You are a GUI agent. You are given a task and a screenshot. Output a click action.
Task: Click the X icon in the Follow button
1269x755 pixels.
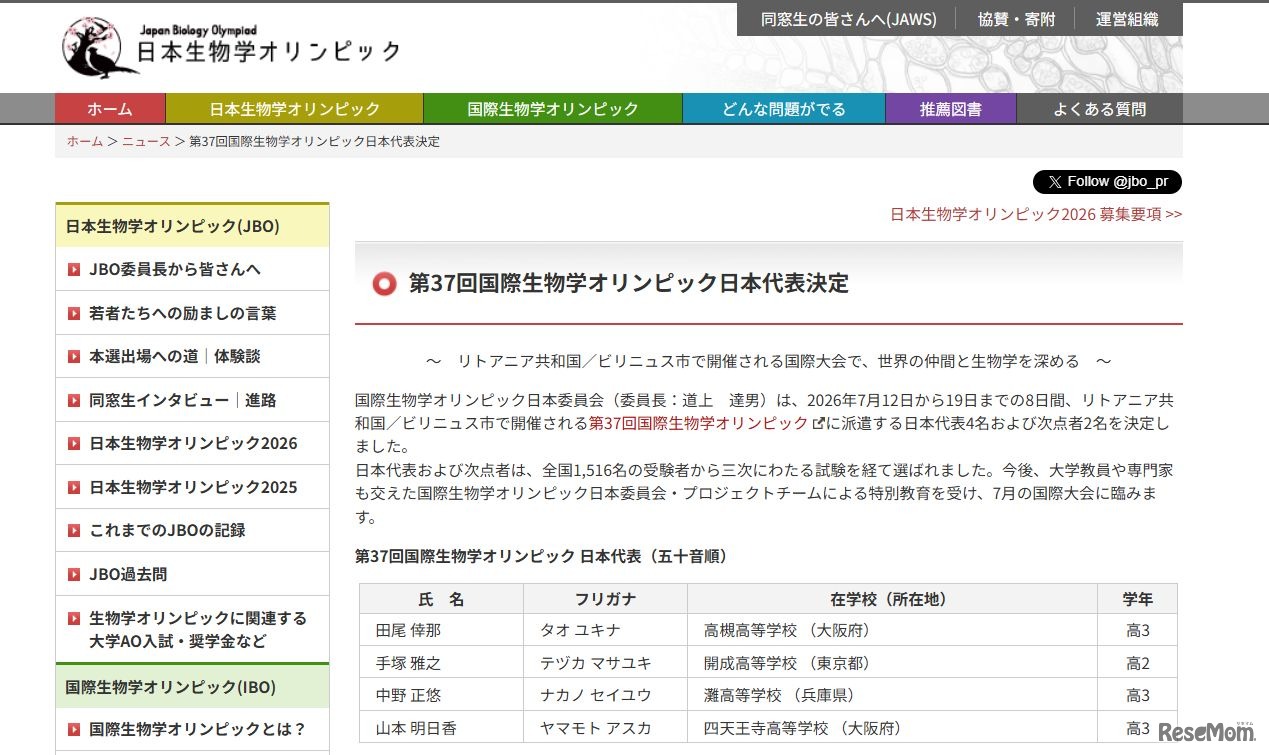coord(1054,182)
